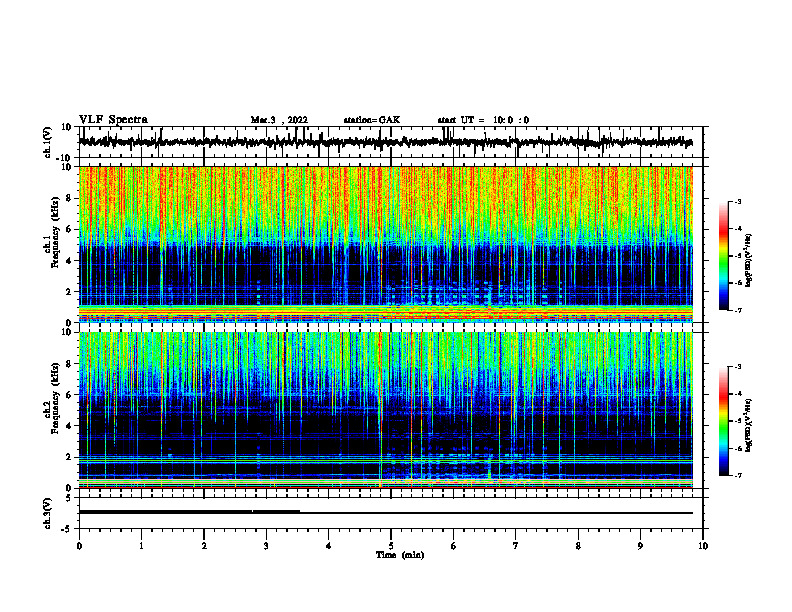Click the time axis tick label '5'

pos(391,546)
